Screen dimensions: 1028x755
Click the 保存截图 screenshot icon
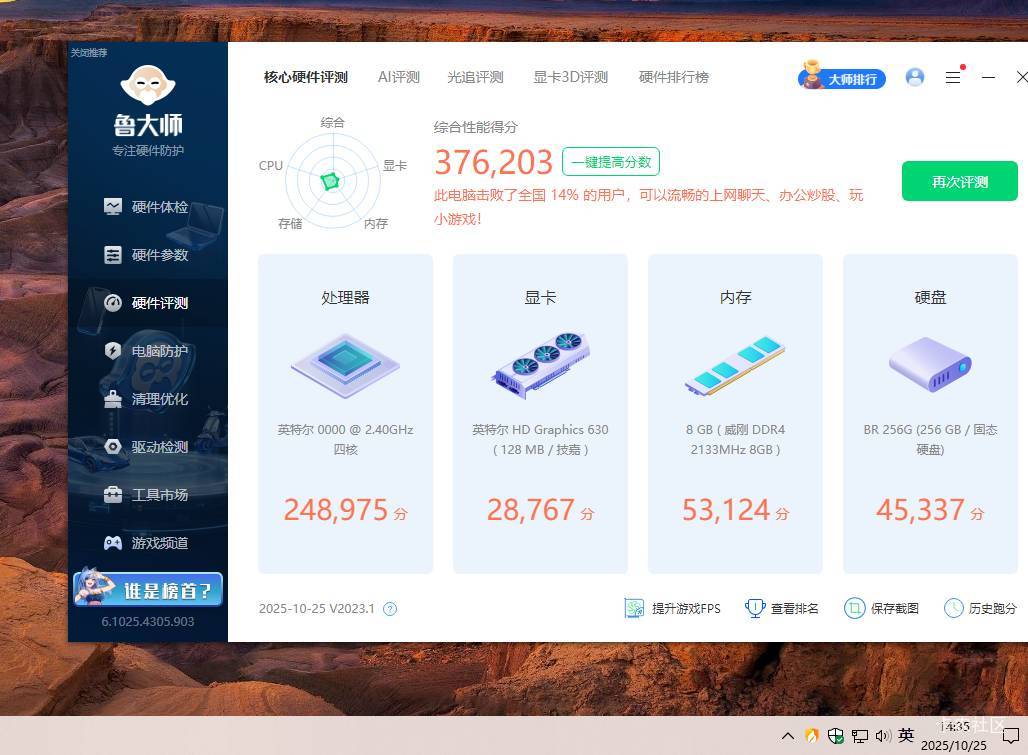pyautogui.click(x=881, y=608)
